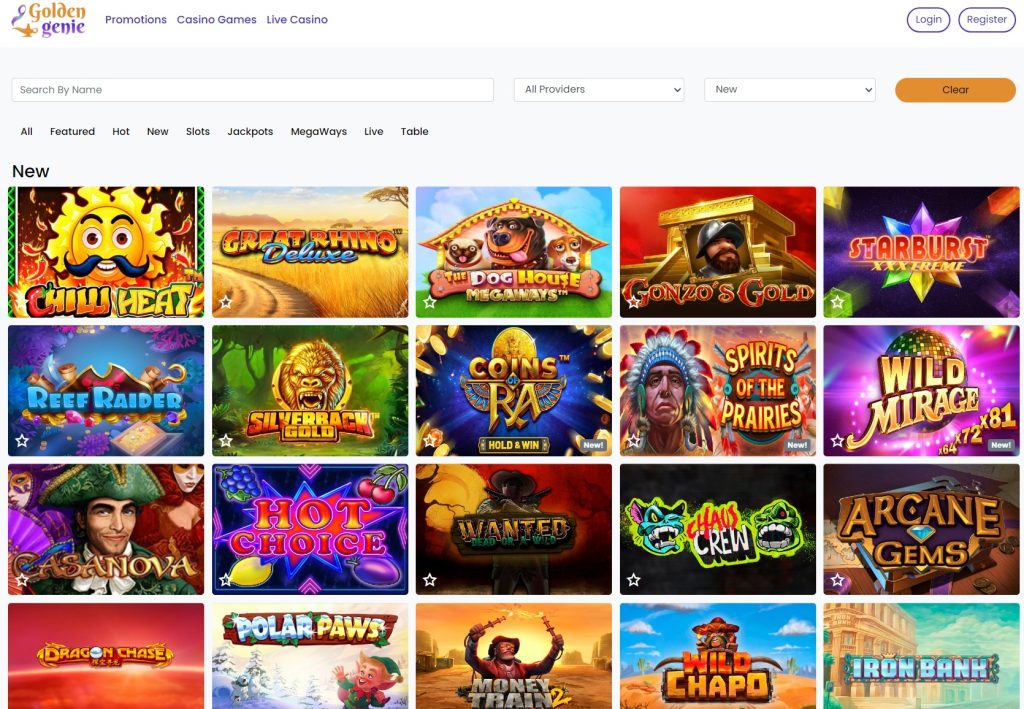The width and height of the screenshot is (1024, 709).
Task: Open Casino Games from top navigation
Action: (216, 20)
